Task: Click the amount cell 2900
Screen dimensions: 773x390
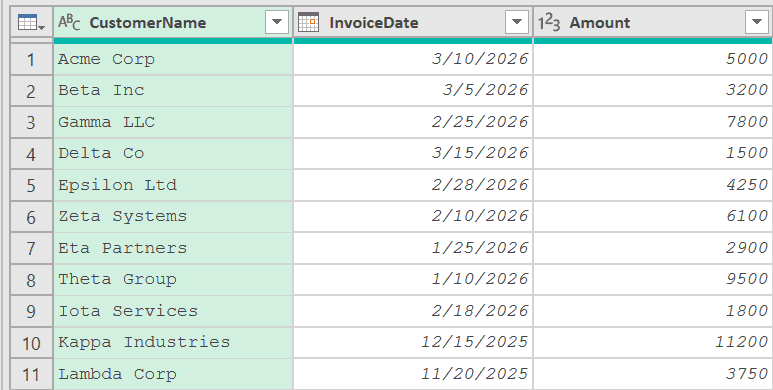Action: click(653, 248)
